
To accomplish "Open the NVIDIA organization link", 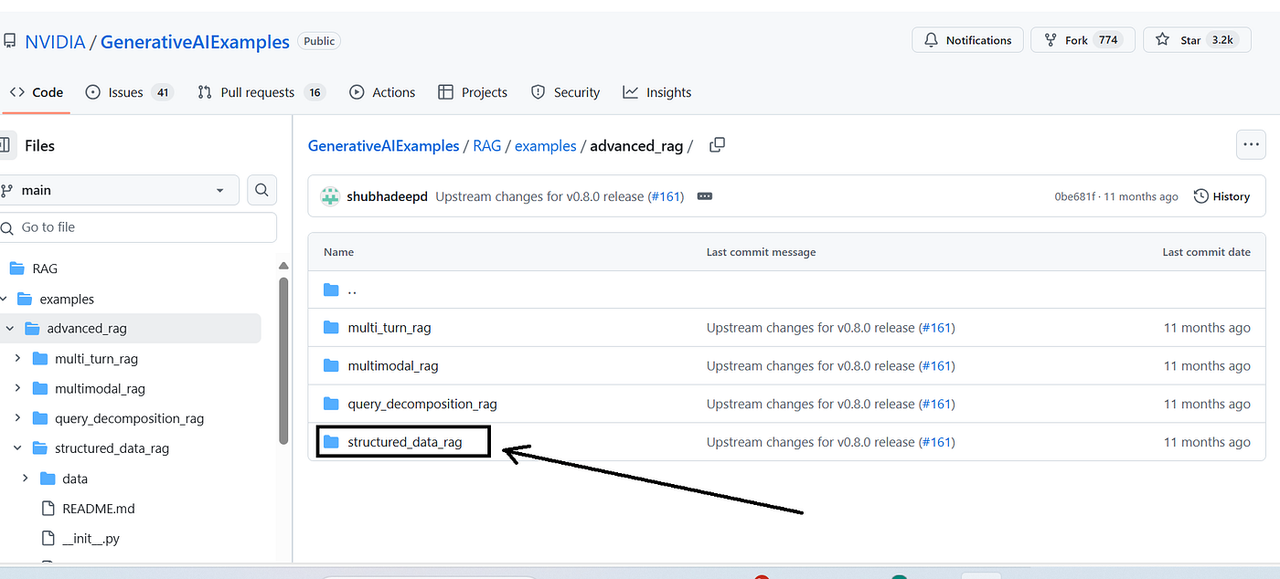I will tap(55, 42).
